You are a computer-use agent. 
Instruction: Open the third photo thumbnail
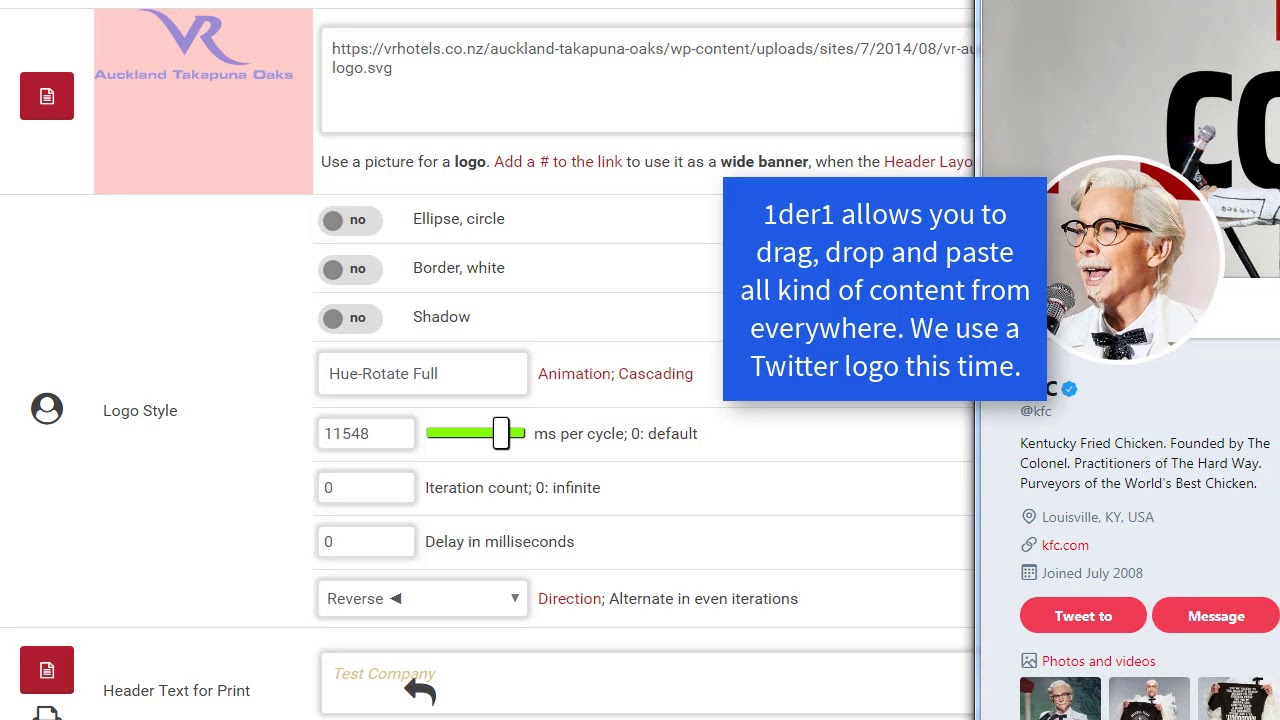point(1238,699)
